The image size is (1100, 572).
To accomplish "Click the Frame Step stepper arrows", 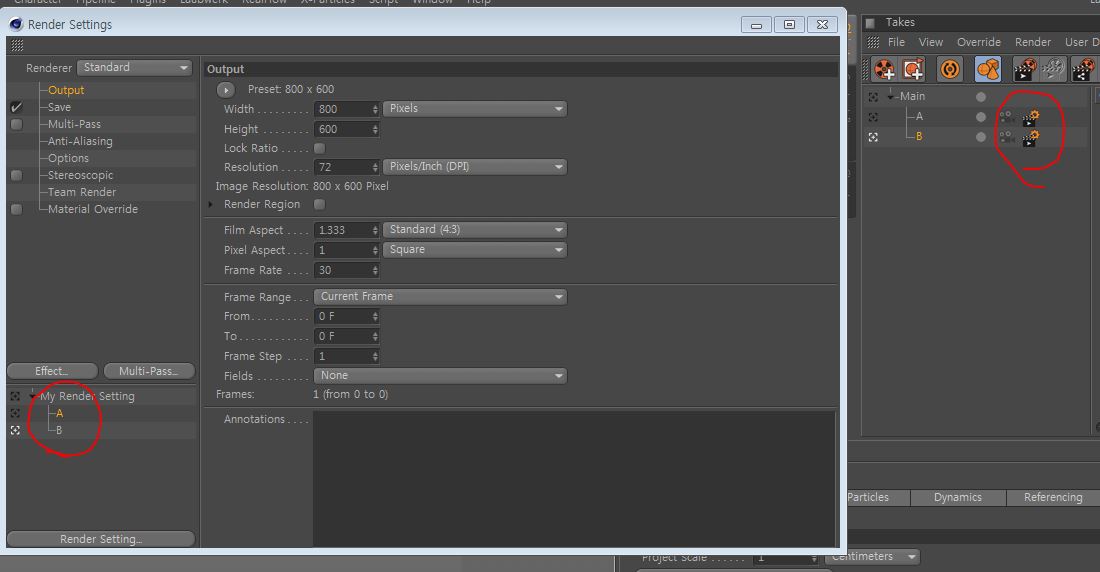I will pyautogui.click(x=375, y=357).
